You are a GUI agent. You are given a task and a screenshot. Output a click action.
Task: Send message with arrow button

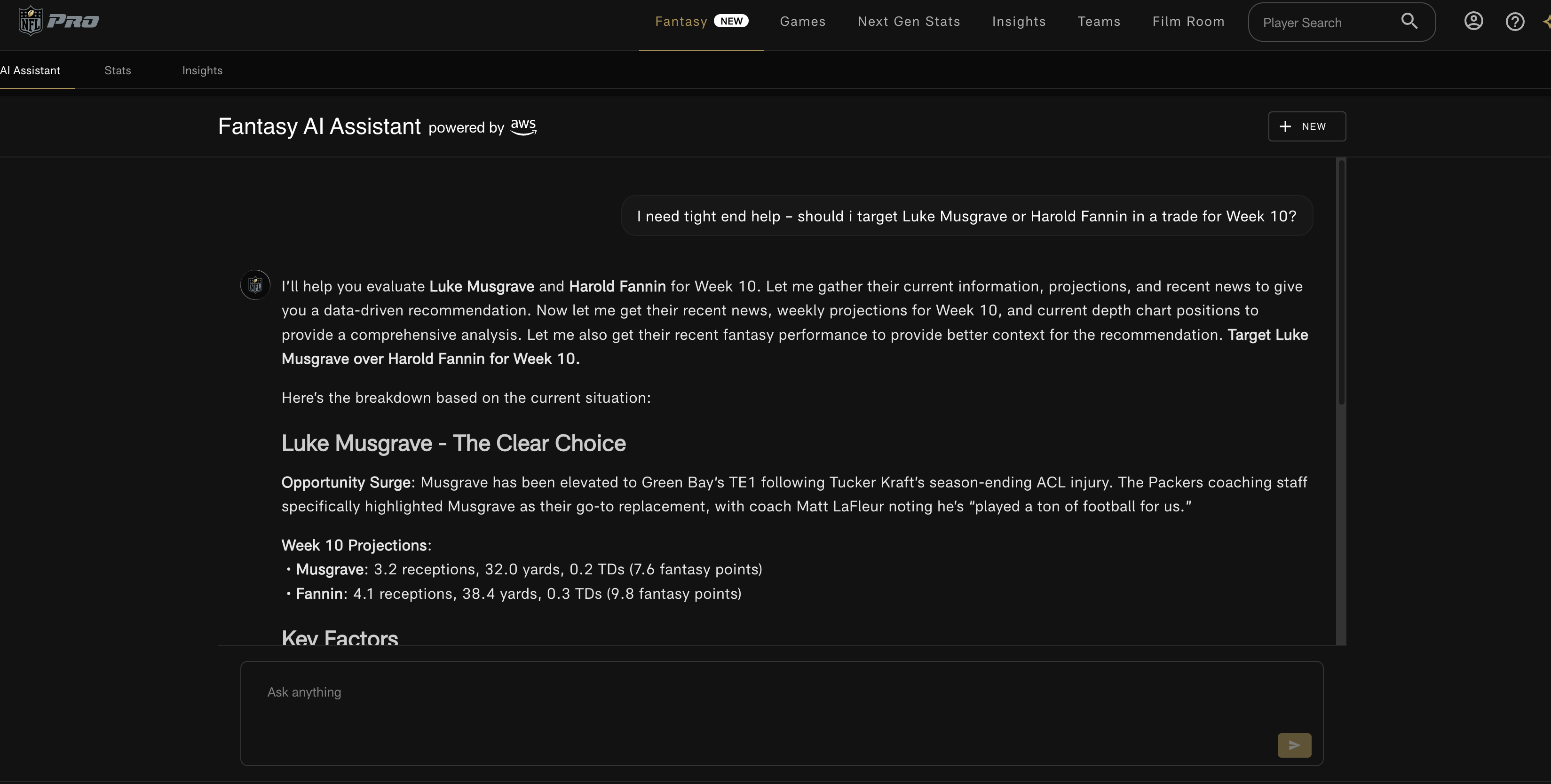(1295, 745)
